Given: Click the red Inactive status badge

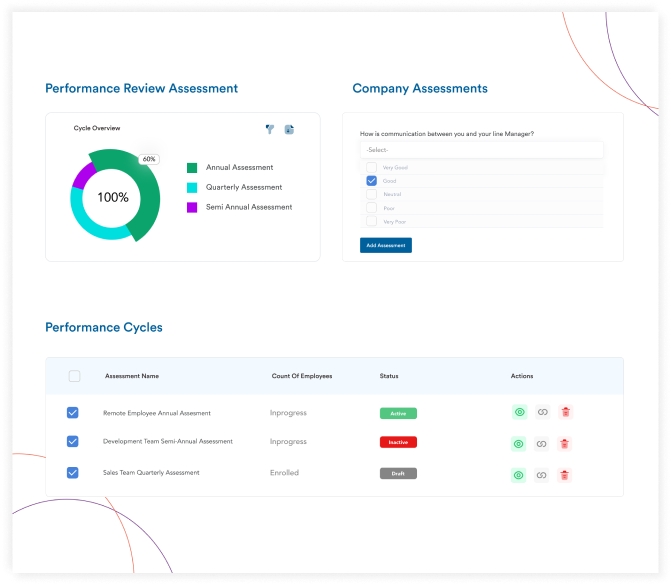Looking at the screenshot, I should click(x=398, y=442).
